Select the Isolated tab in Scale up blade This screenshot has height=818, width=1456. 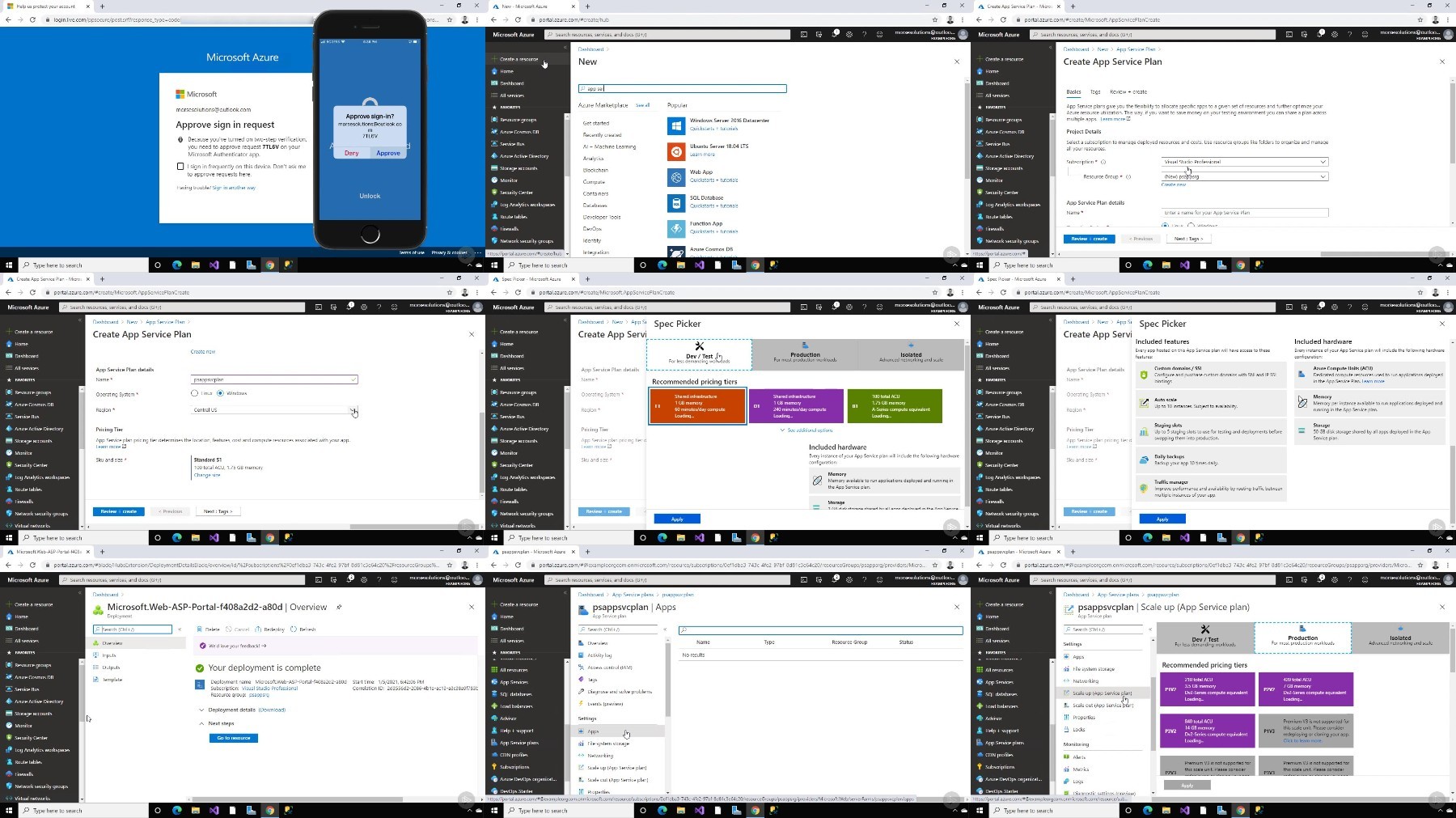1400,638
